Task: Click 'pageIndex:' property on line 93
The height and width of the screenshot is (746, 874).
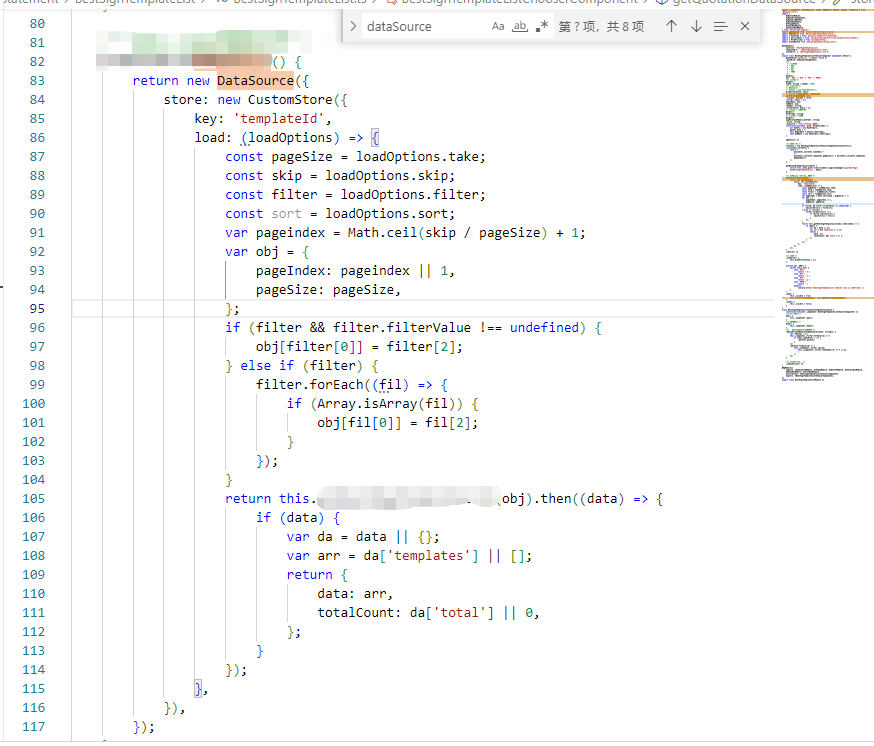Action: [x=294, y=271]
